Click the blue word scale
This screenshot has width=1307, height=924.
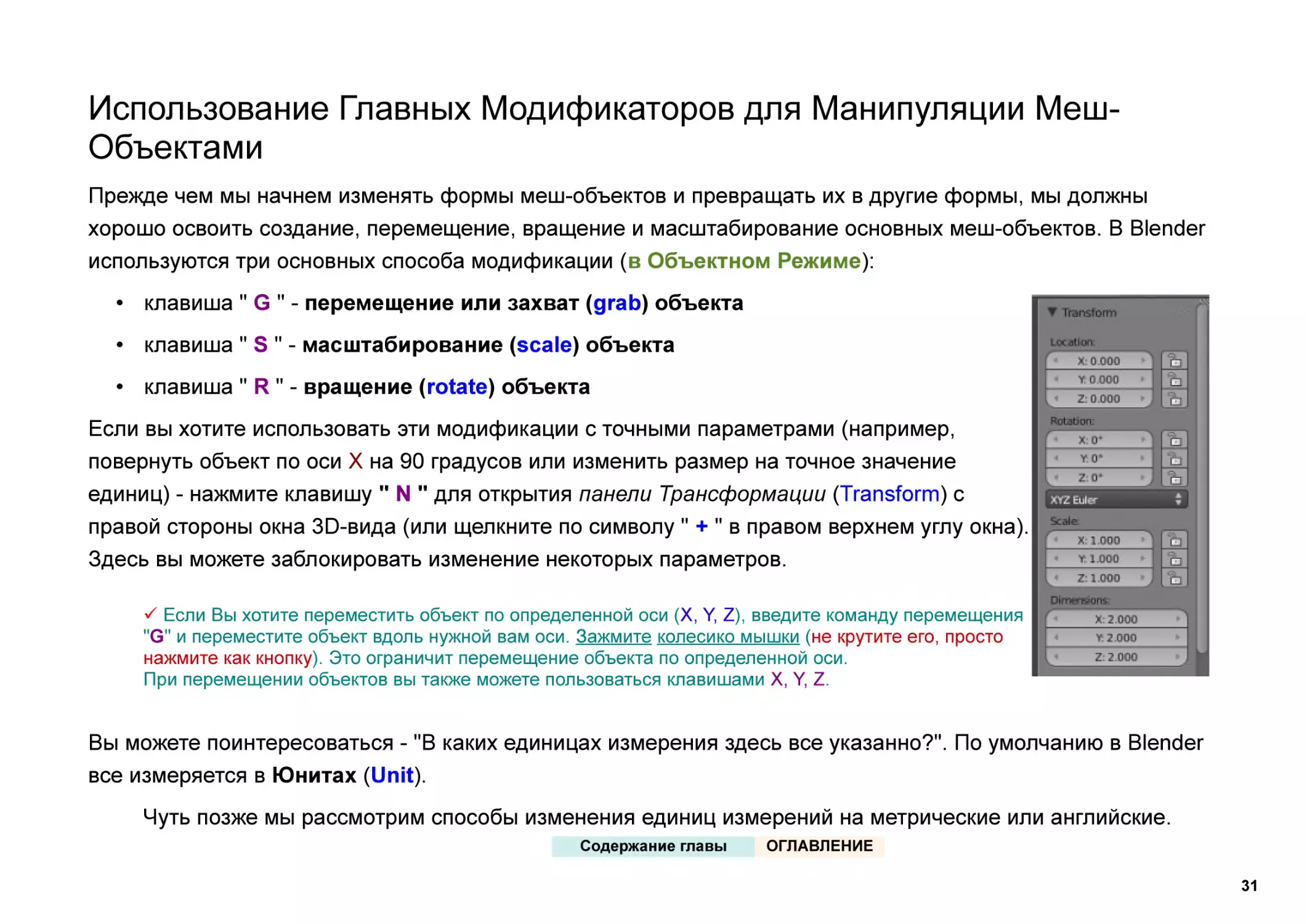coord(544,345)
